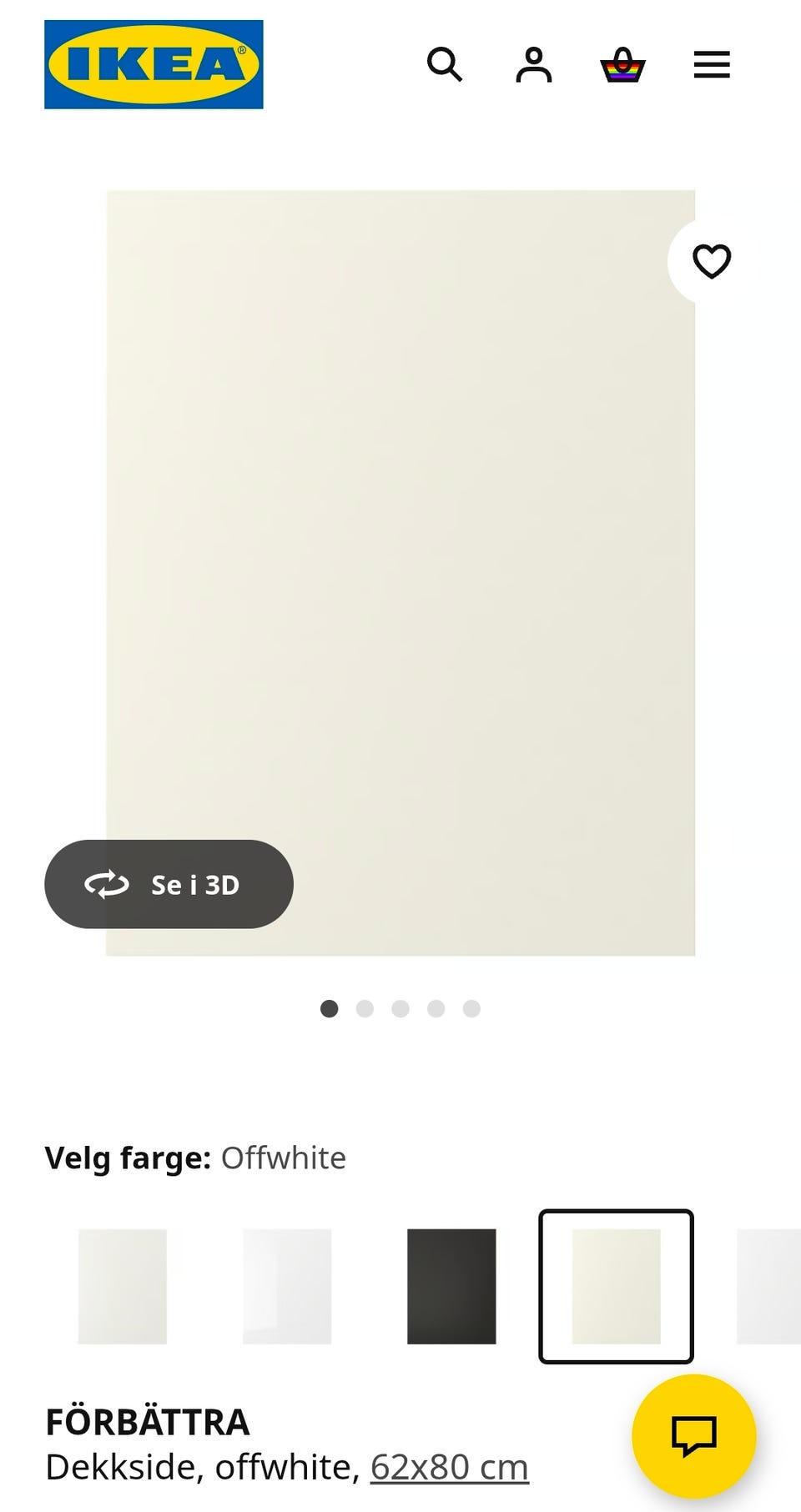Jump to second image carousel dot
Viewport: 801px width, 1512px height.
click(365, 1008)
